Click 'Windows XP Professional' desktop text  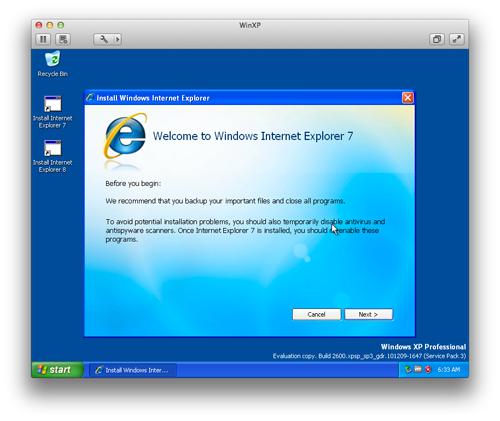click(x=423, y=347)
